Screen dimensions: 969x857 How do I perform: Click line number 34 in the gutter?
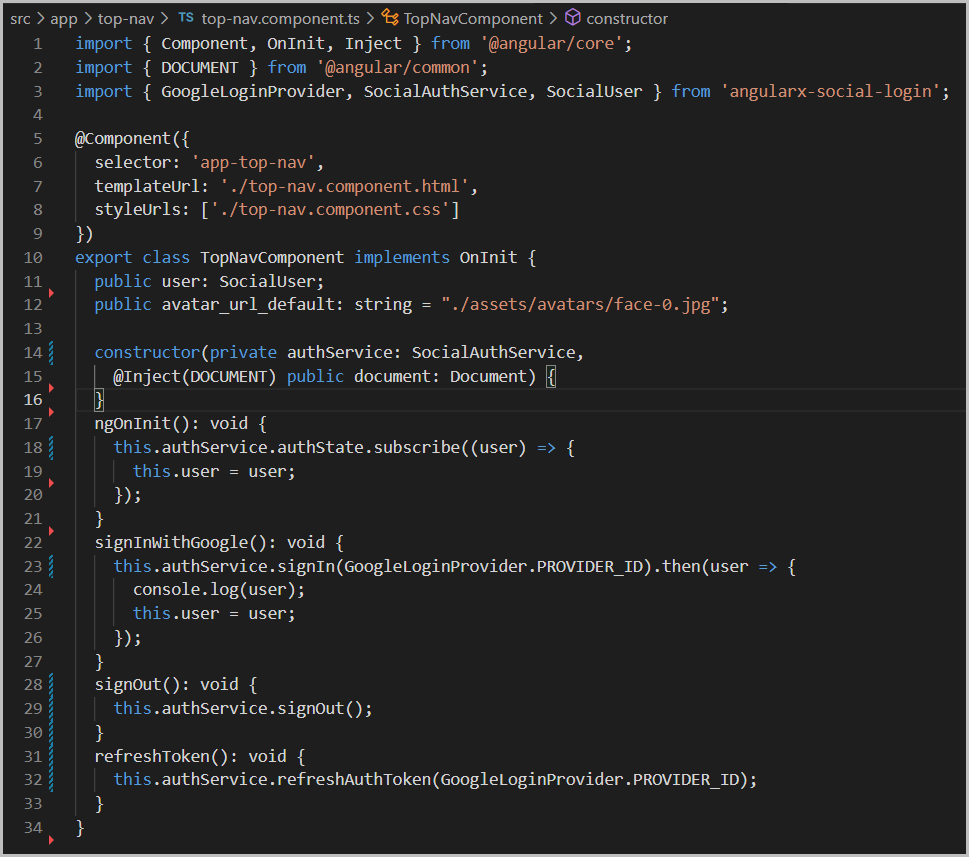click(33, 827)
